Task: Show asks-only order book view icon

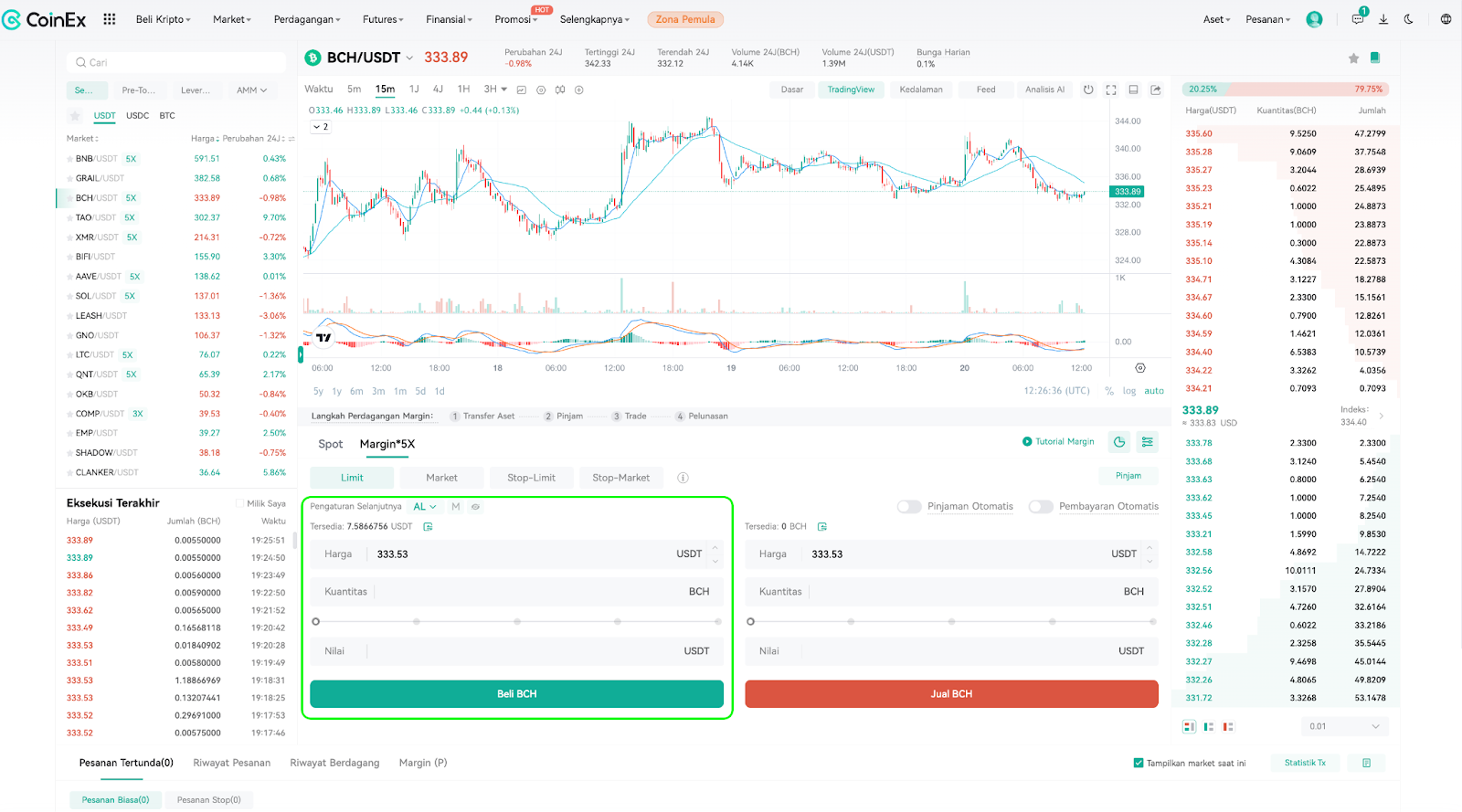Action: [1228, 727]
